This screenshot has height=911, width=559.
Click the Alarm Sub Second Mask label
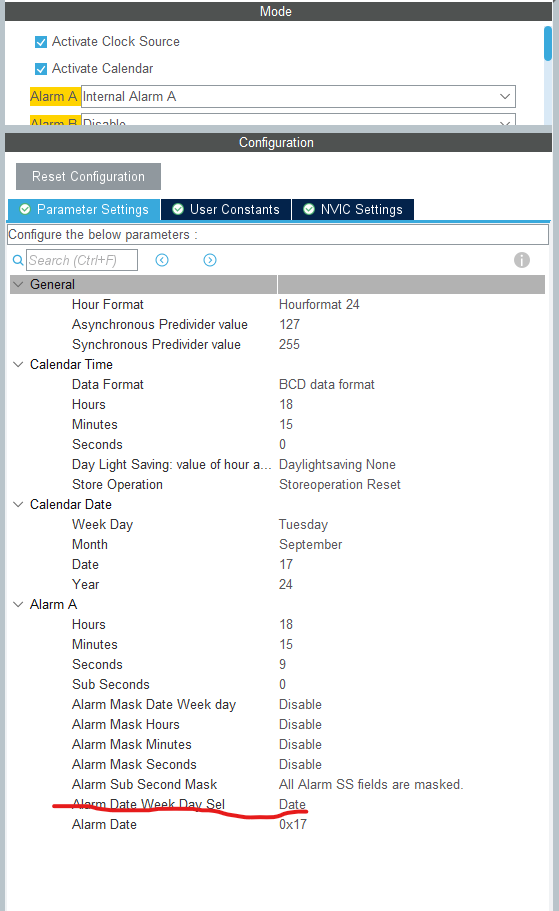coord(144,784)
